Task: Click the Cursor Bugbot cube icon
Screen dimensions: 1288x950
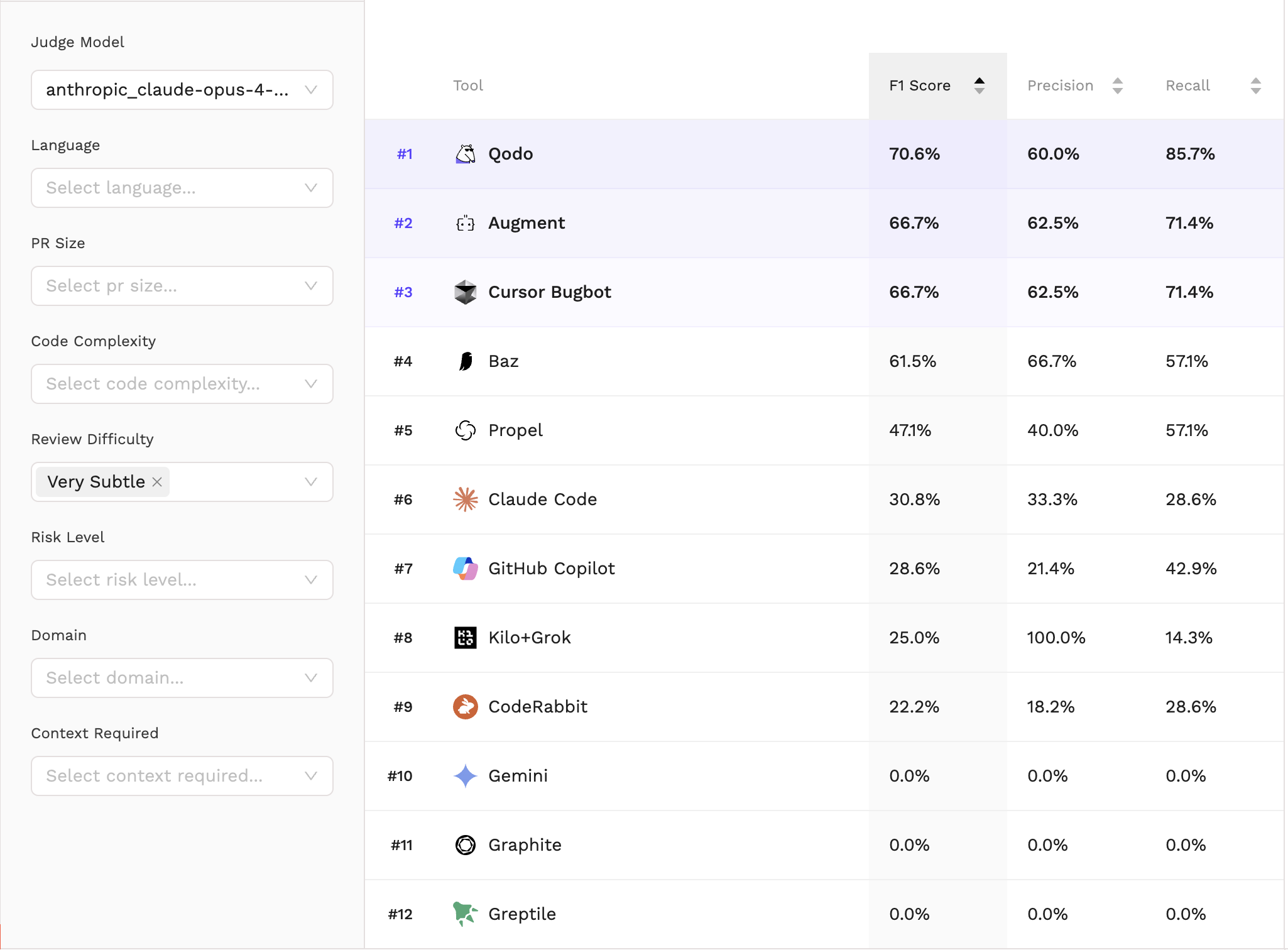Action: (465, 292)
